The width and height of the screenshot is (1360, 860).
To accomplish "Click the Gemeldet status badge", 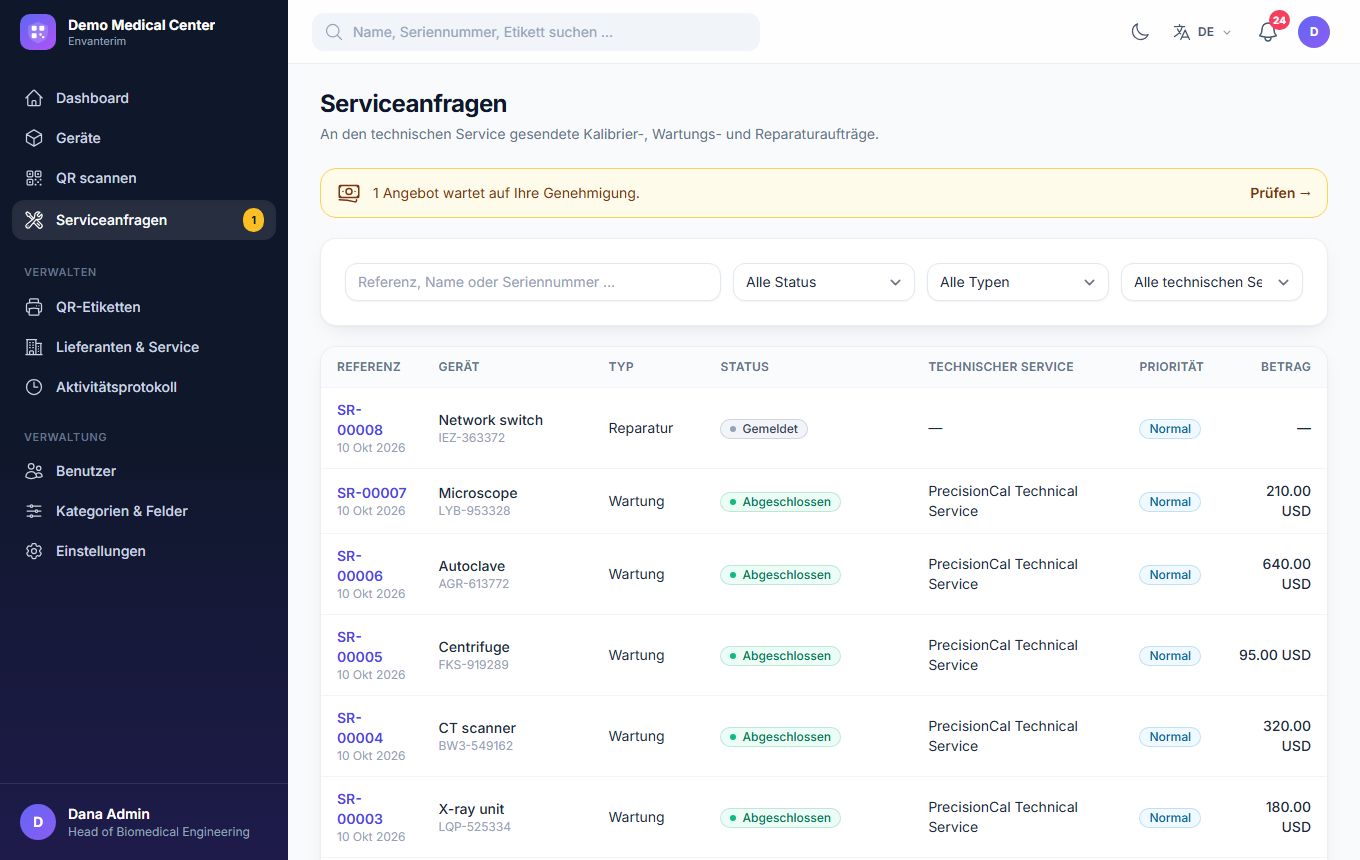I will tap(764, 429).
